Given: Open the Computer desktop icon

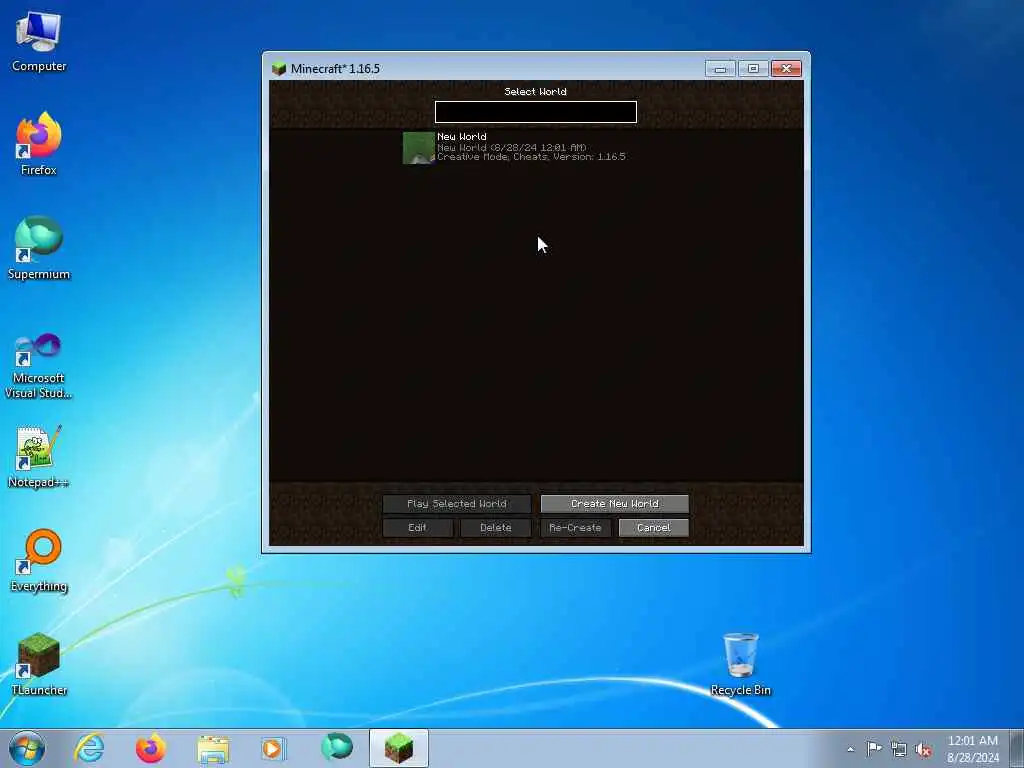Looking at the screenshot, I should pyautogui.click(x=39, y=40).
